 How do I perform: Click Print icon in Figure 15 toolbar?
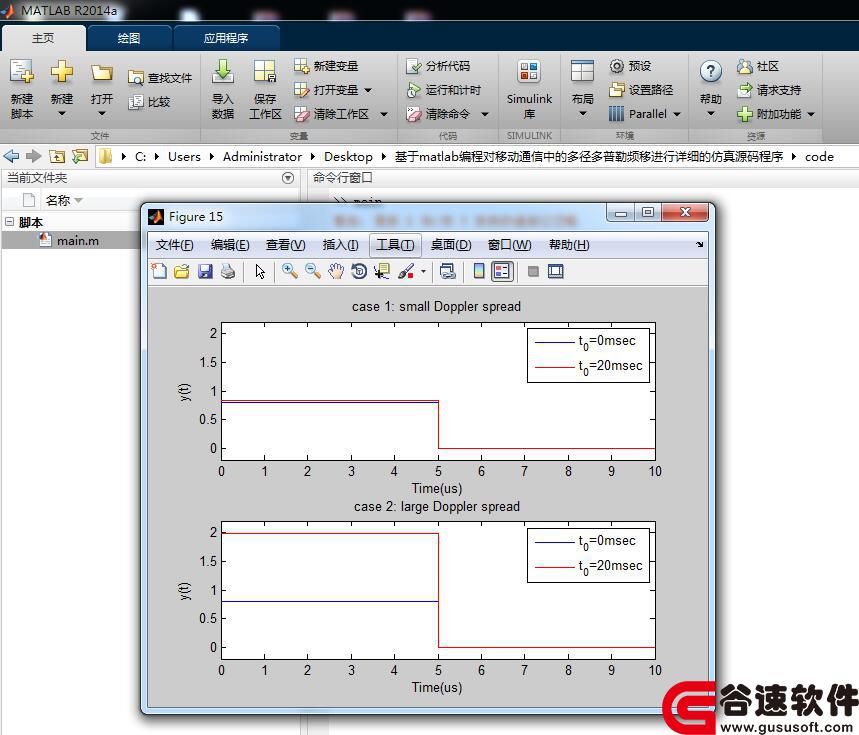tap(228, 271)
